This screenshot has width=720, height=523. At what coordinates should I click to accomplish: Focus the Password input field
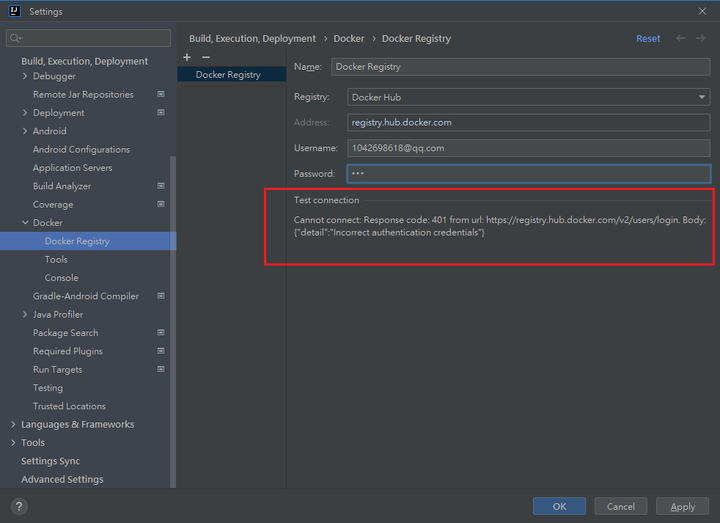529,174
